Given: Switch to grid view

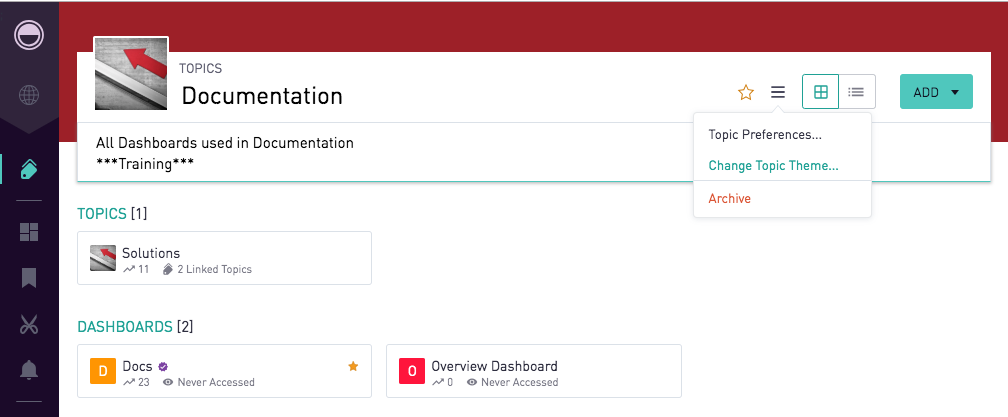Looking at the screenshot, I should coord(820,92).
